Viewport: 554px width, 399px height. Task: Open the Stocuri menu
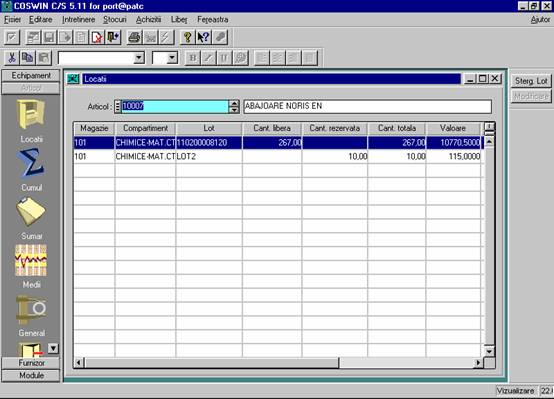(x=114, y=20)
